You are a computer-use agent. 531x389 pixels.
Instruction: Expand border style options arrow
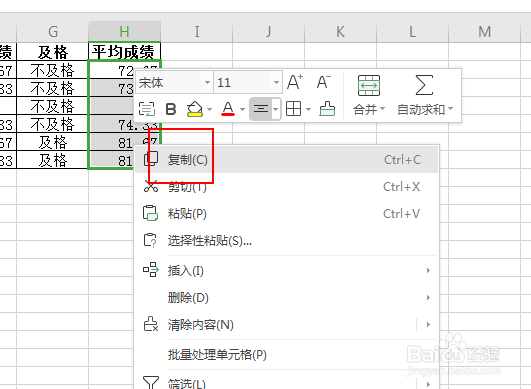coord(308,109)
